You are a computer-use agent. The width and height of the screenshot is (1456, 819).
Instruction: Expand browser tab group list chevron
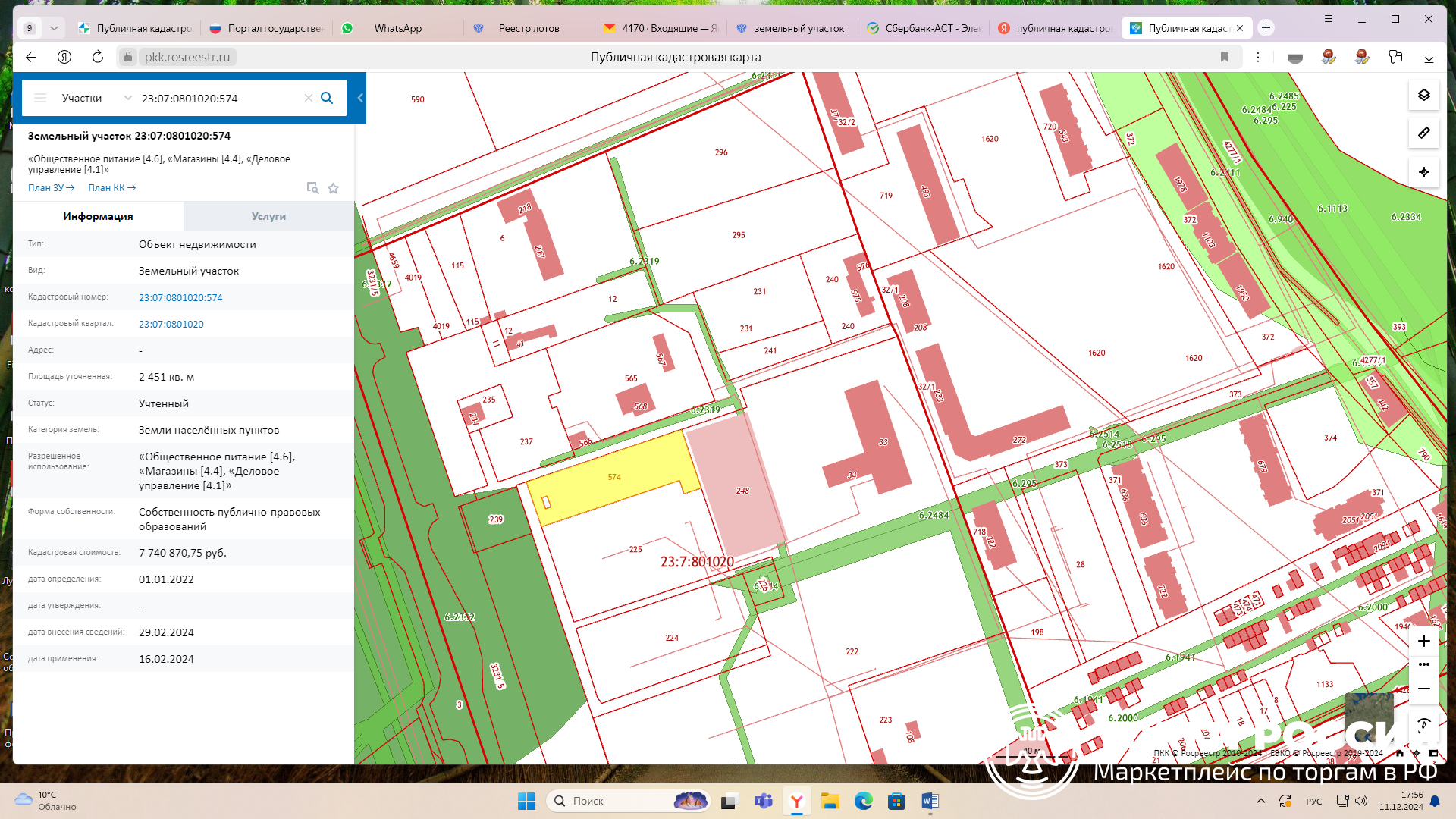[x=54, y=28]
